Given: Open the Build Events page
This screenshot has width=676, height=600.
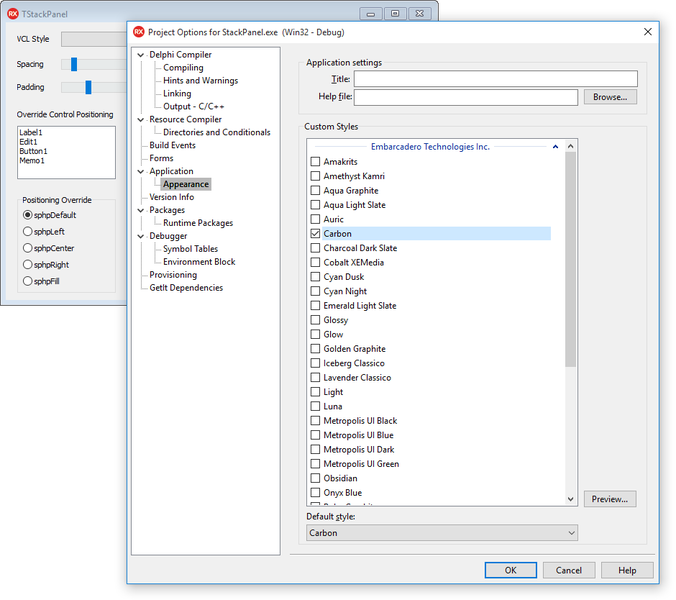Looking at the screenshot, I should (172, 145).
